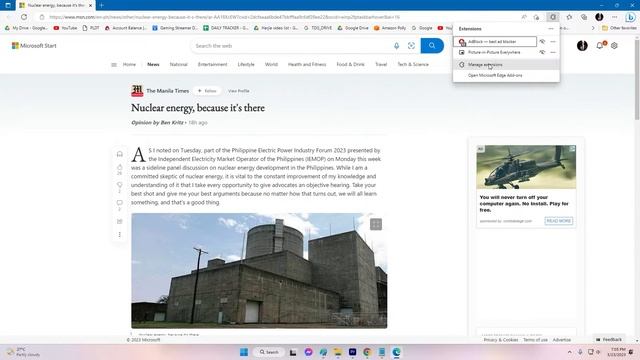Image resolution: width=640 pixels, height=360 pixels.
Task: Expand favorites bar overflow chevron
Action: click(x=593, y=28)
